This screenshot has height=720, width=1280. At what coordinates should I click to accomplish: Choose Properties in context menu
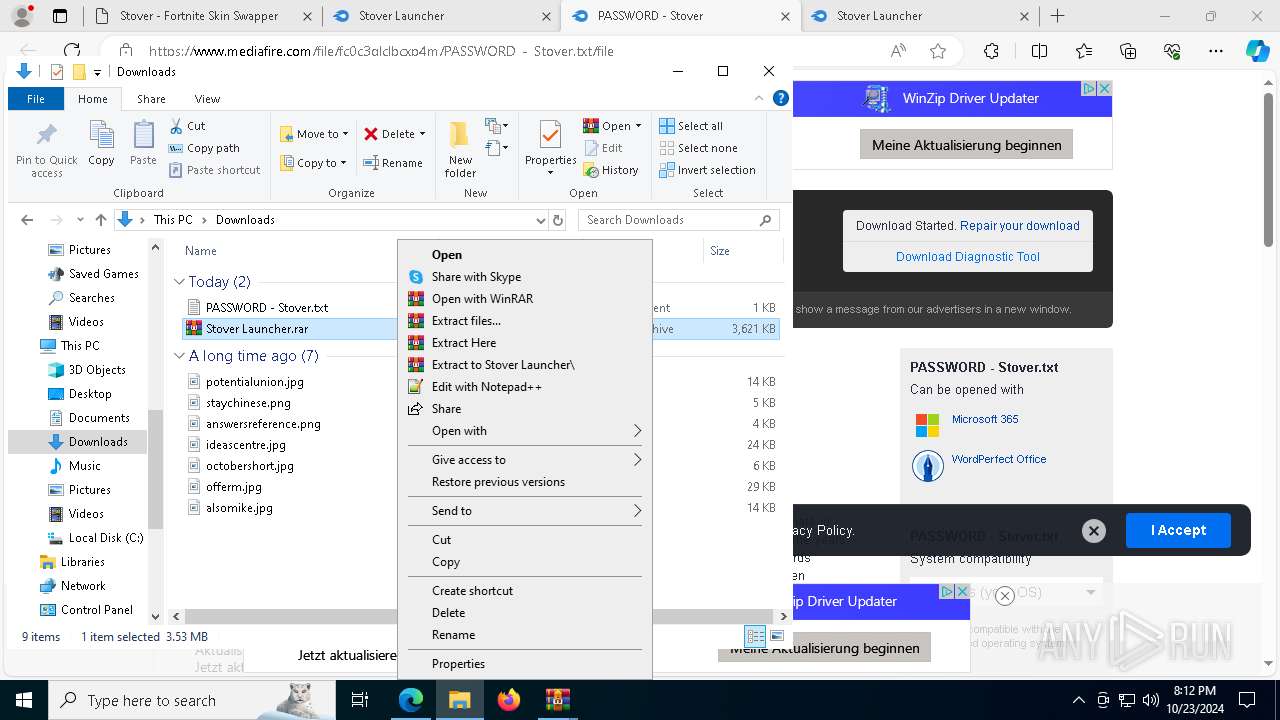point(525,664)
